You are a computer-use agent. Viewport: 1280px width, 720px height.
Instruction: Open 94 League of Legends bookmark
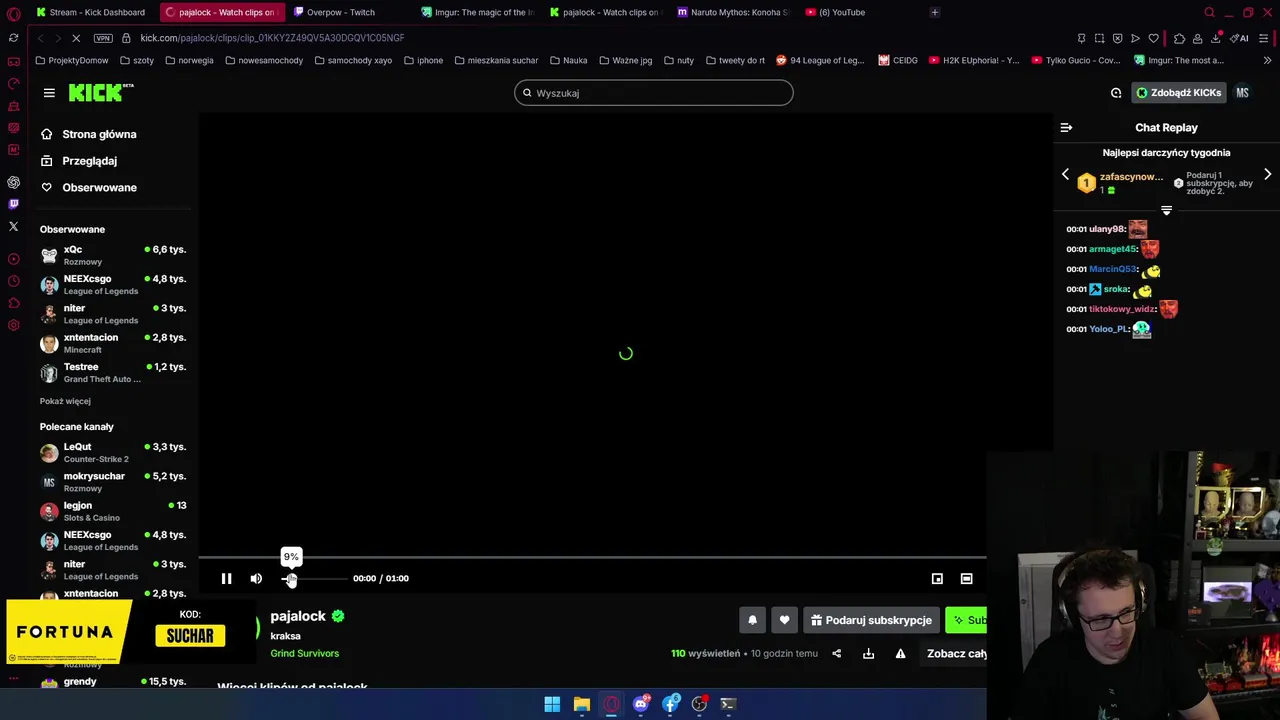point(820,60)
